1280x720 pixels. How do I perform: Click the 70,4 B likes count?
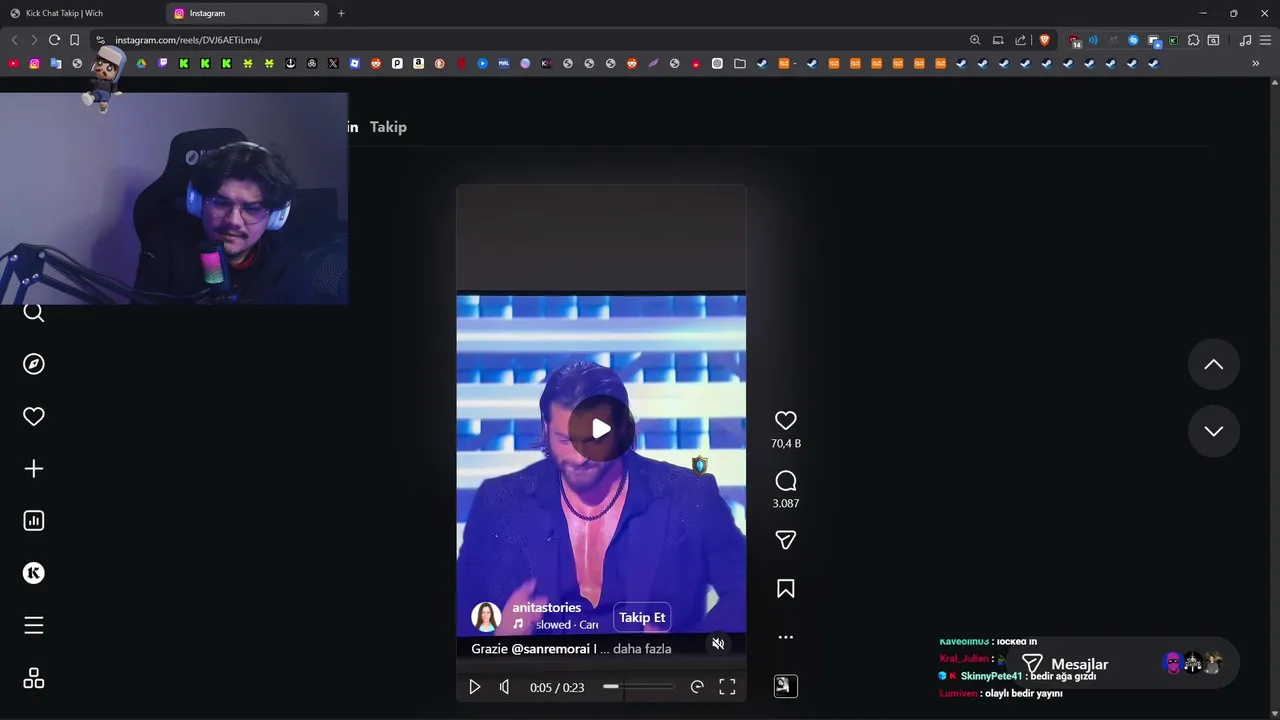[786, 443]
